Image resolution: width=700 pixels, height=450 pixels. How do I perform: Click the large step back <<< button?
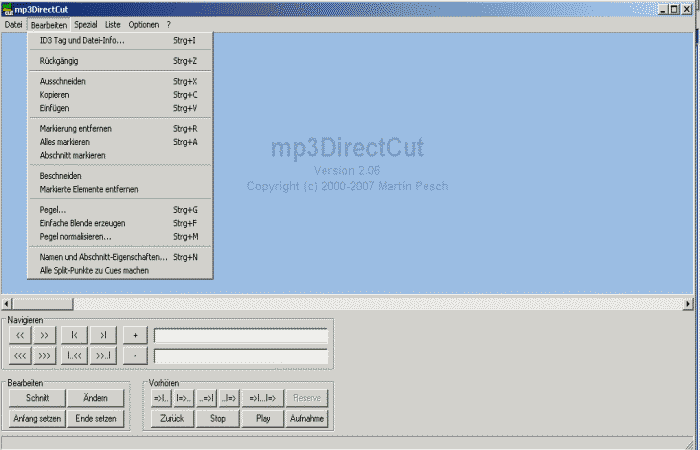click(20, 356)
